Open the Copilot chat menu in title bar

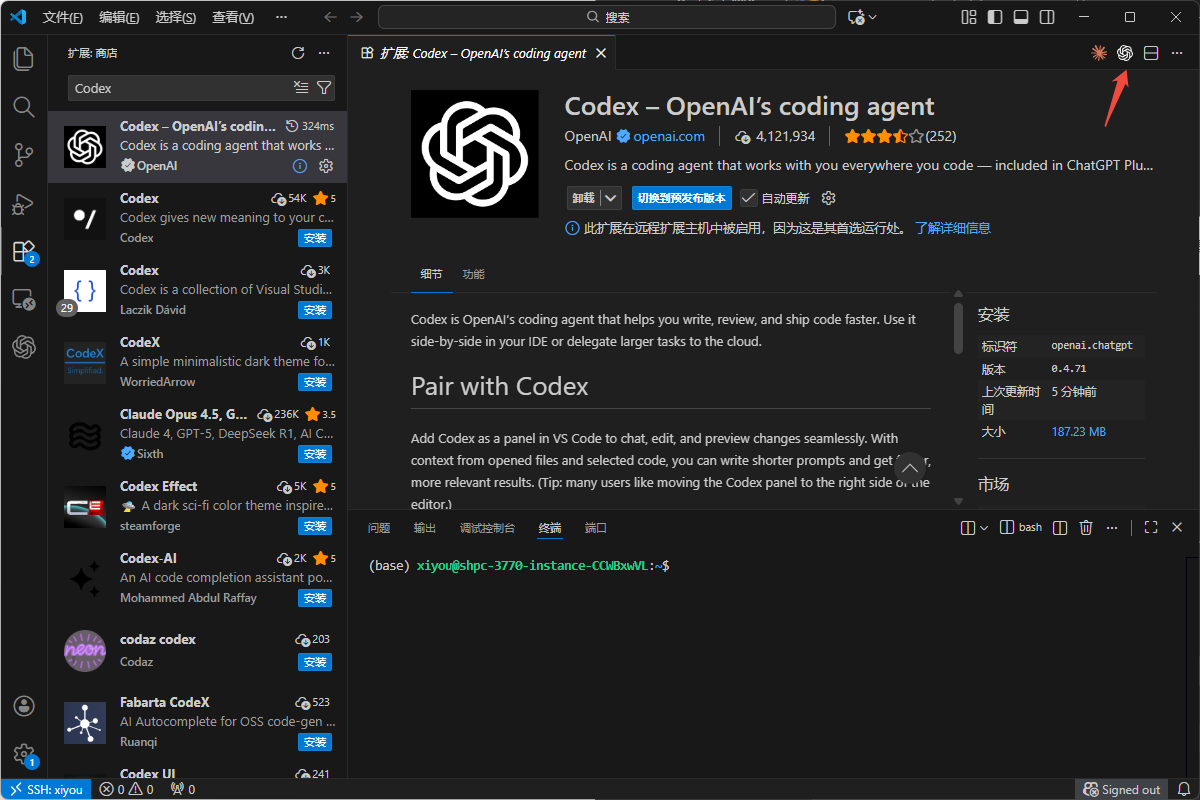(x=862, y=17)
